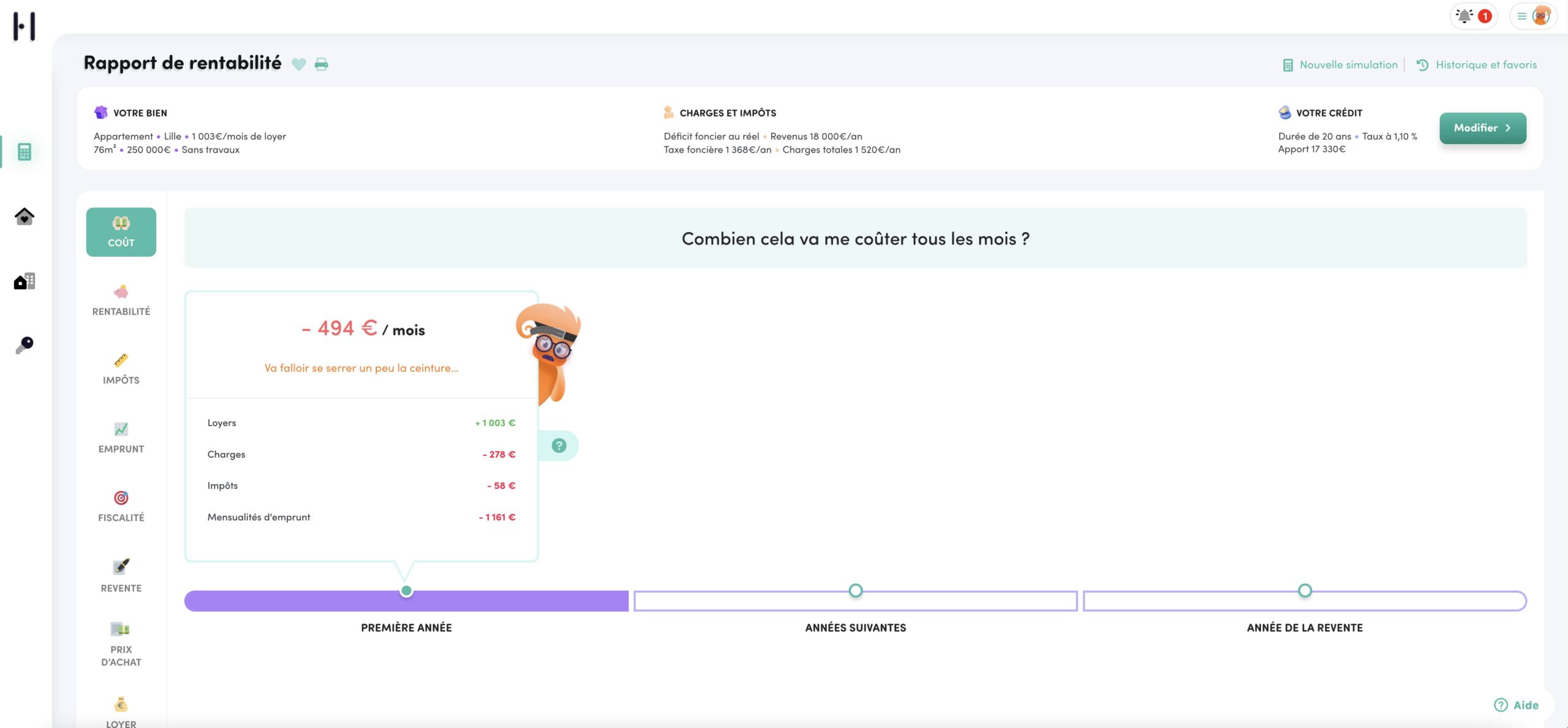Click the calculator icon in left sidebar
The width and height of the screenshot is (1568, 728).
click(24, 152)
